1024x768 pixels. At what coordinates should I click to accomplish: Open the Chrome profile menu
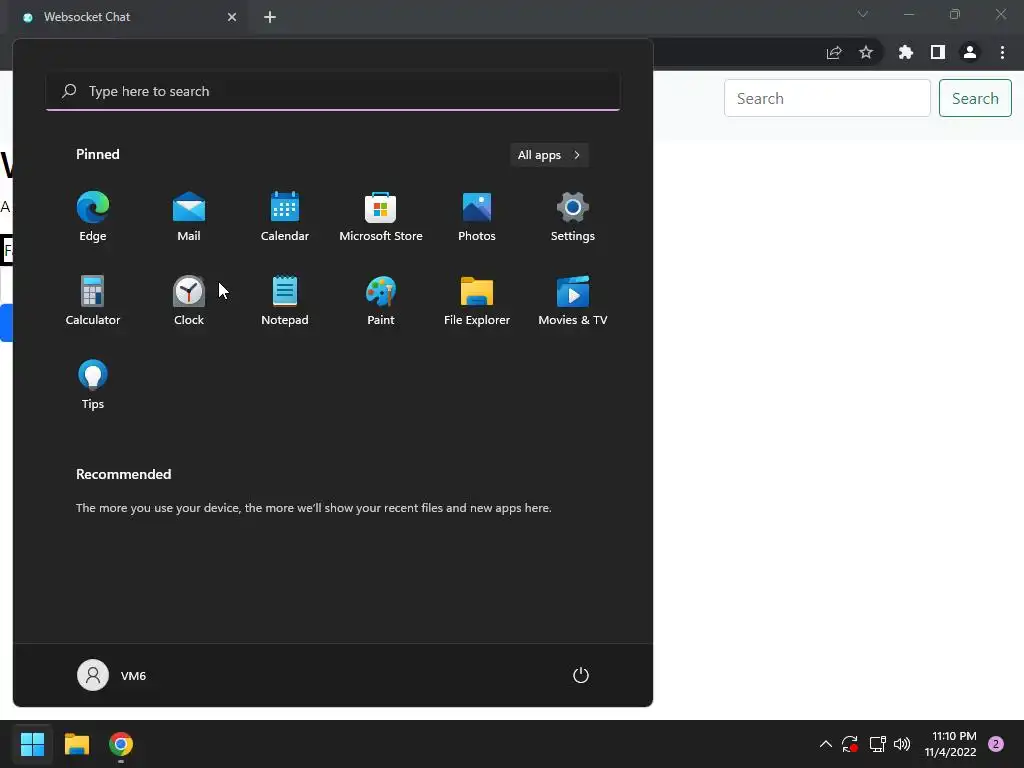pos(970,52)
